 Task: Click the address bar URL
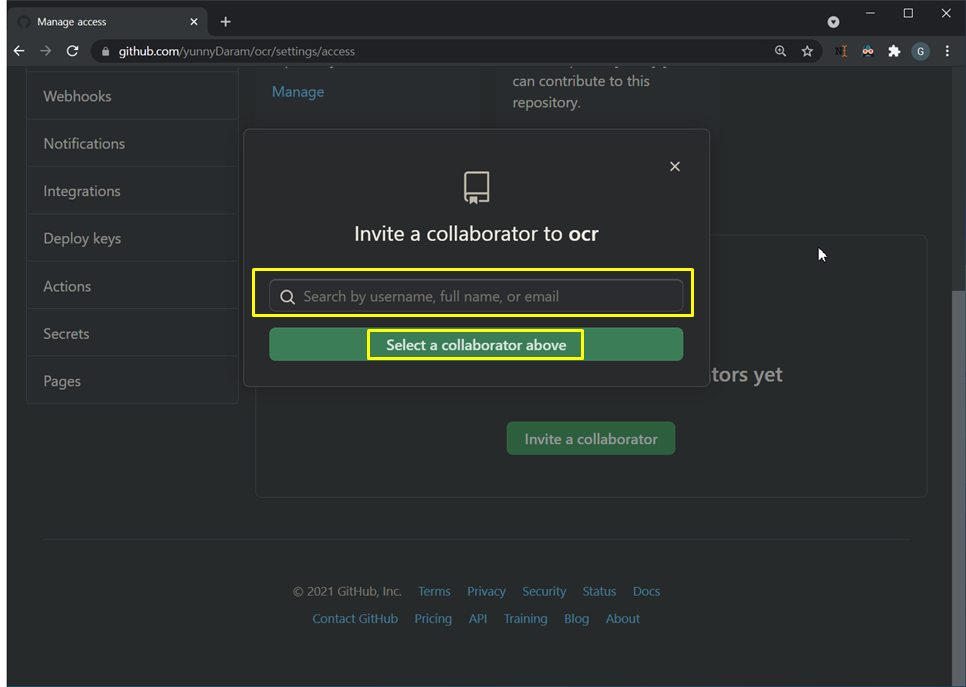237,52
